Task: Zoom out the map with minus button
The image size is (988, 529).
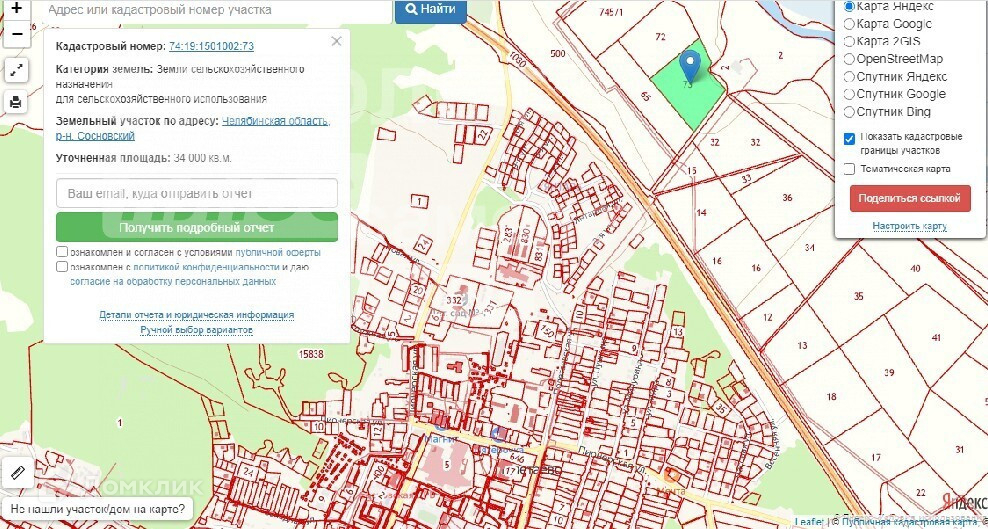Action: (16, 34)
